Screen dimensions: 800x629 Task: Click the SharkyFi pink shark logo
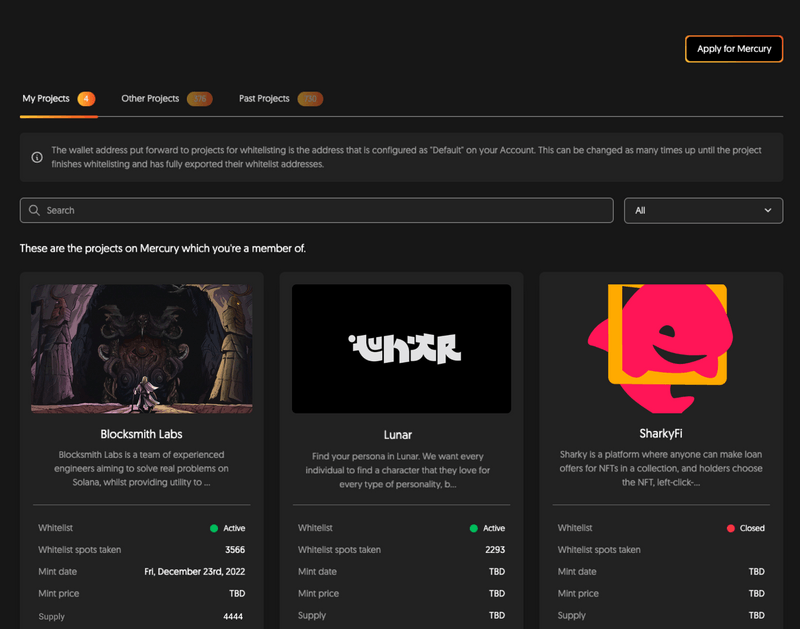(x=659, y=347)
